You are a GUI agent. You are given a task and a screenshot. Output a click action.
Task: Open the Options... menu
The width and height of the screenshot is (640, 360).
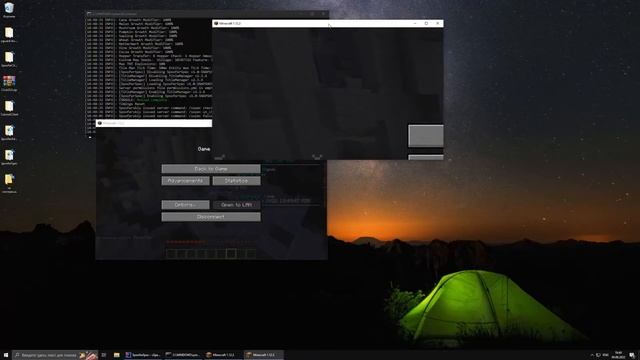[185, 205]
